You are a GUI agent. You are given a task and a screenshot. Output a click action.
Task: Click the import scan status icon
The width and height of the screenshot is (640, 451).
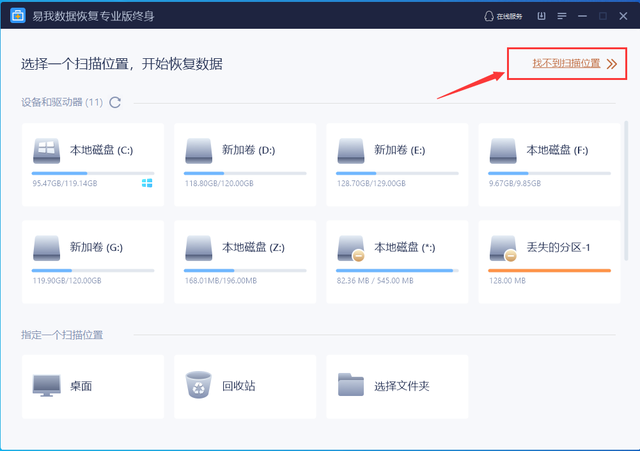pos(541,16)
